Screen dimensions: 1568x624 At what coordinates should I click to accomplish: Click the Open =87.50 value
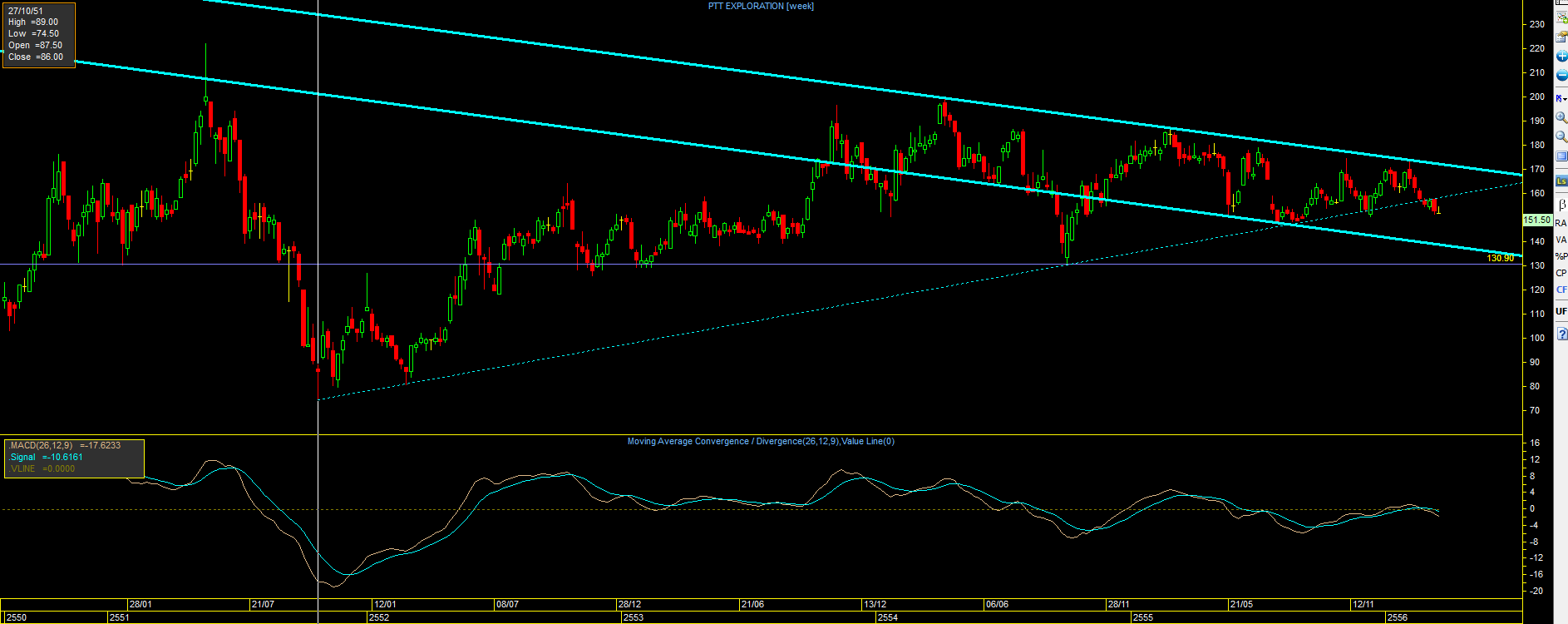(35, 46)
